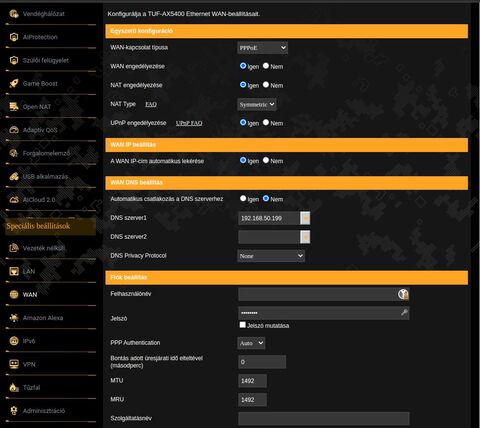Click the USB alkalmazás icon
Image resolution: width=480 pixels, height=428 pixels.
pos(14,176)
